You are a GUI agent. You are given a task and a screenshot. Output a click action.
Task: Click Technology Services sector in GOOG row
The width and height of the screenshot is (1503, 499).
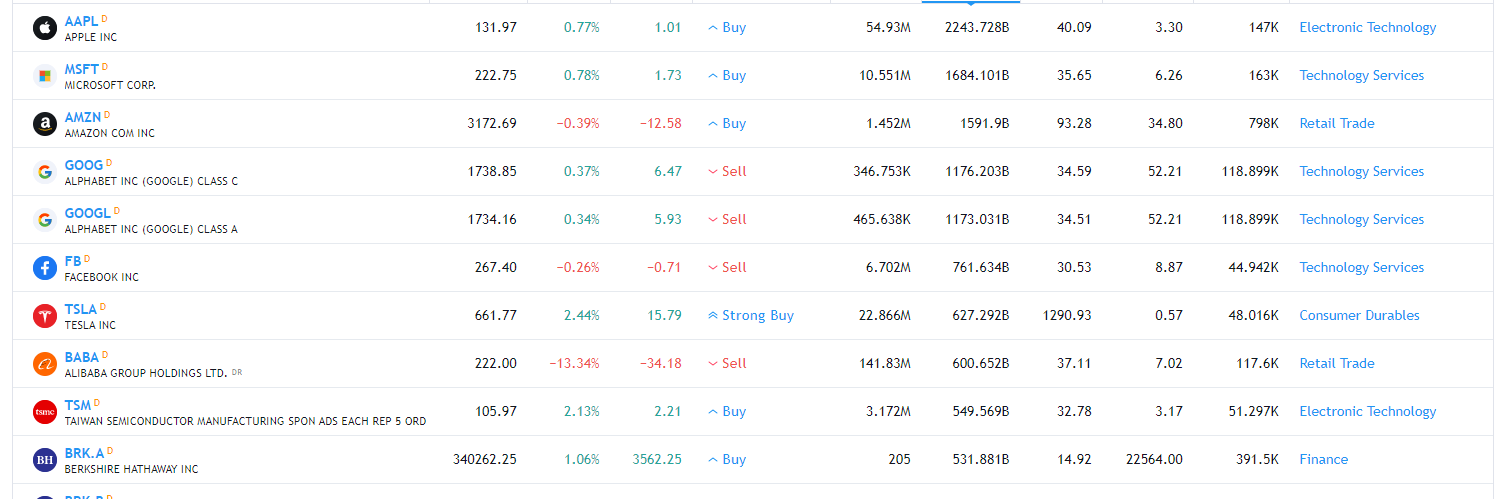[x=1361, y=172]
